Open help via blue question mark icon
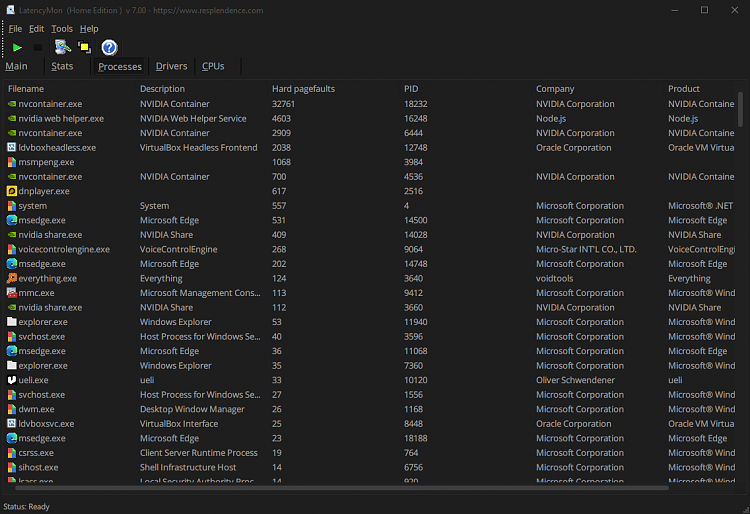This screenshot has width=750, height=514. (x=109, y=47)
